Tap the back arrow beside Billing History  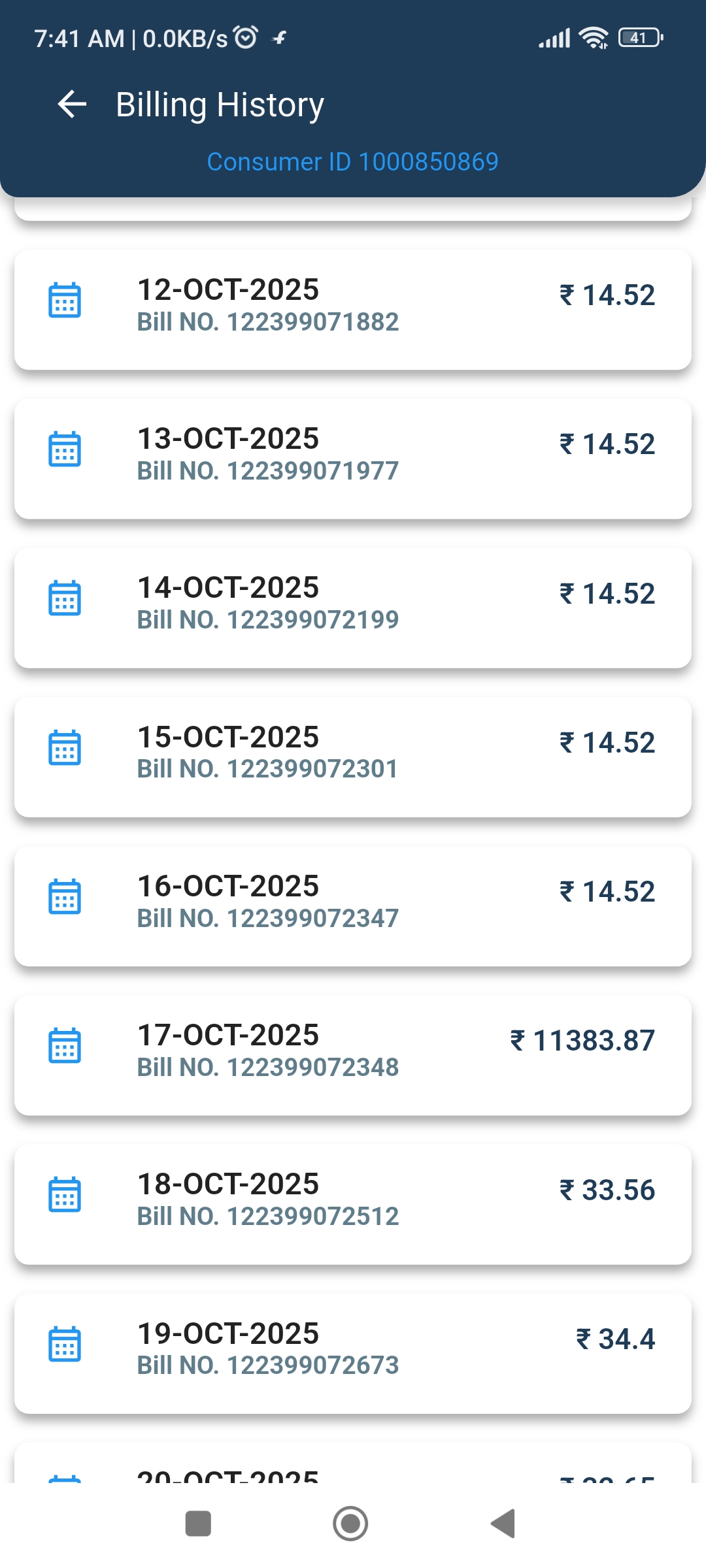coord(72,105)
